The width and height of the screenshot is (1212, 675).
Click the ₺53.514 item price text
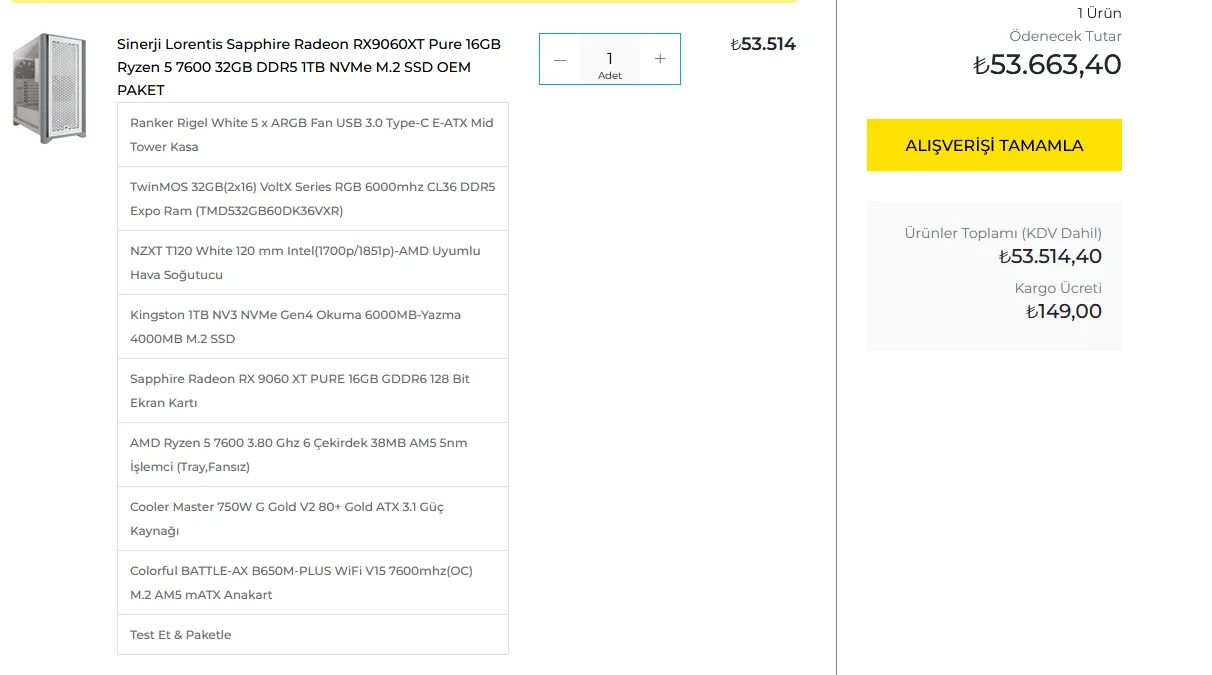tap(763, 44)
